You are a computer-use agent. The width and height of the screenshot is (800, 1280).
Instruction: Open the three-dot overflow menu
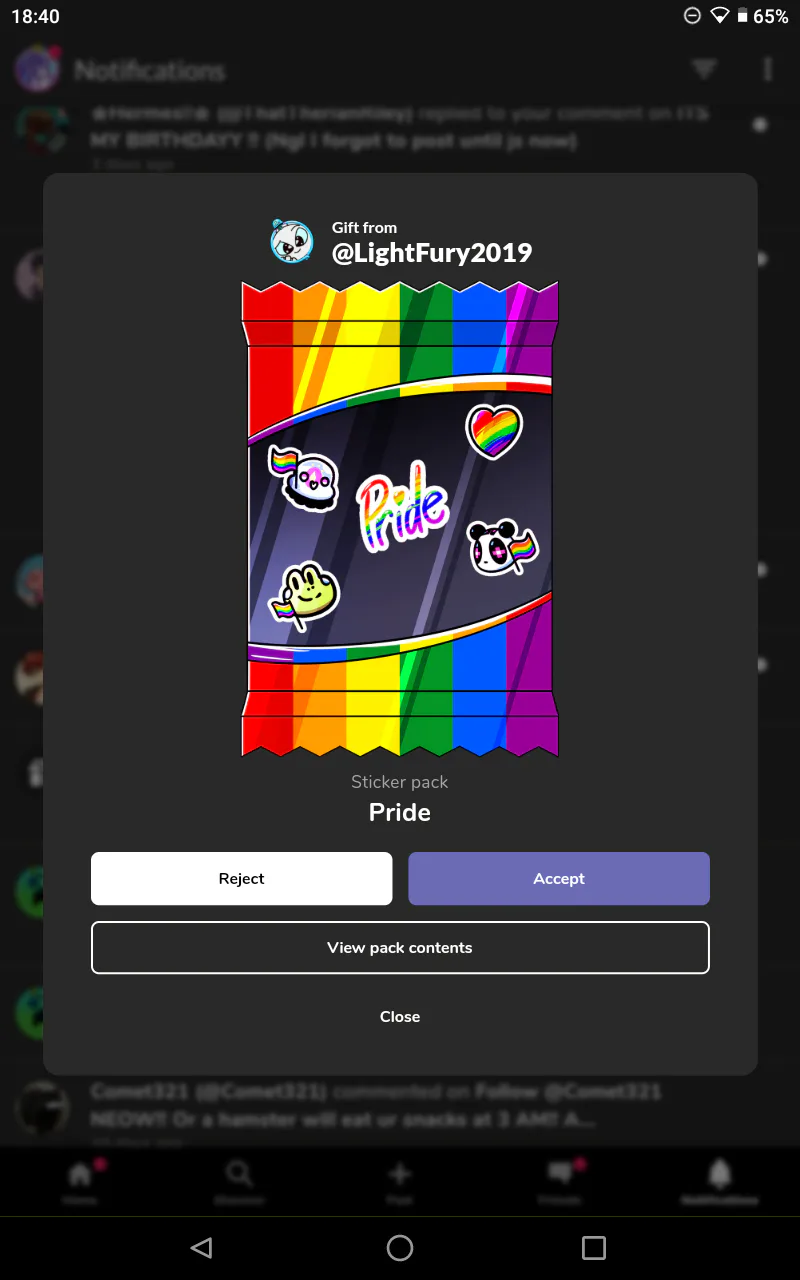[x=767, y=69]
